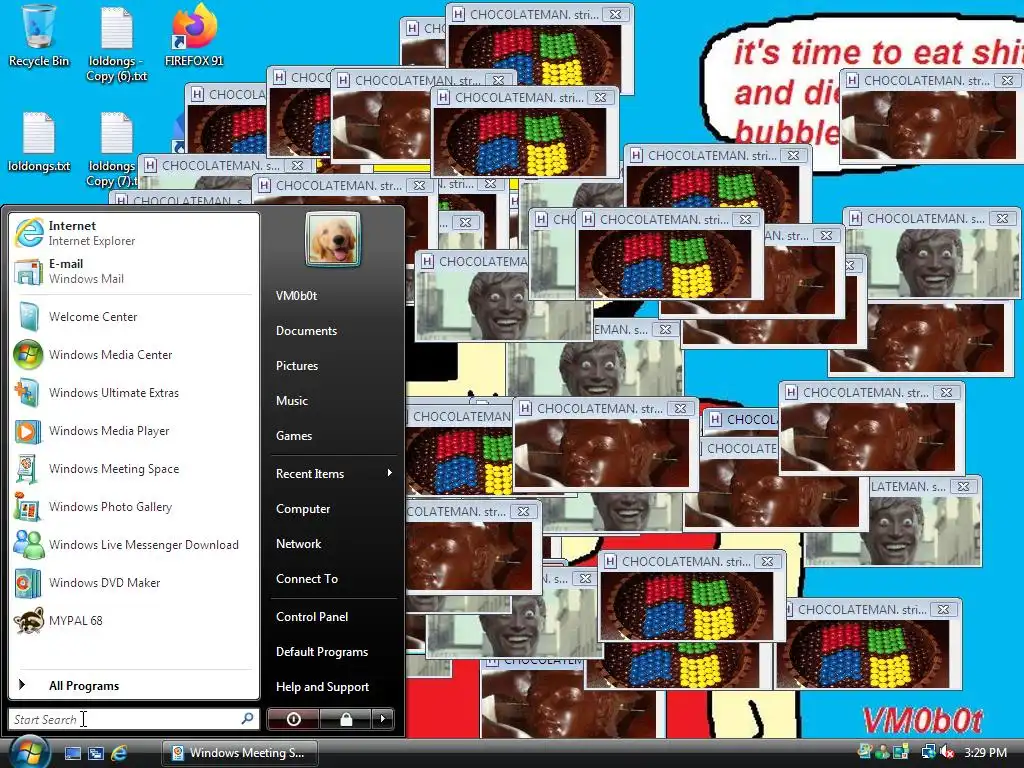The width and height of the screenshot is (1024, 768).
Task: Click the 3:29 PM taskbar clock
Action: [x=985, y=752]
